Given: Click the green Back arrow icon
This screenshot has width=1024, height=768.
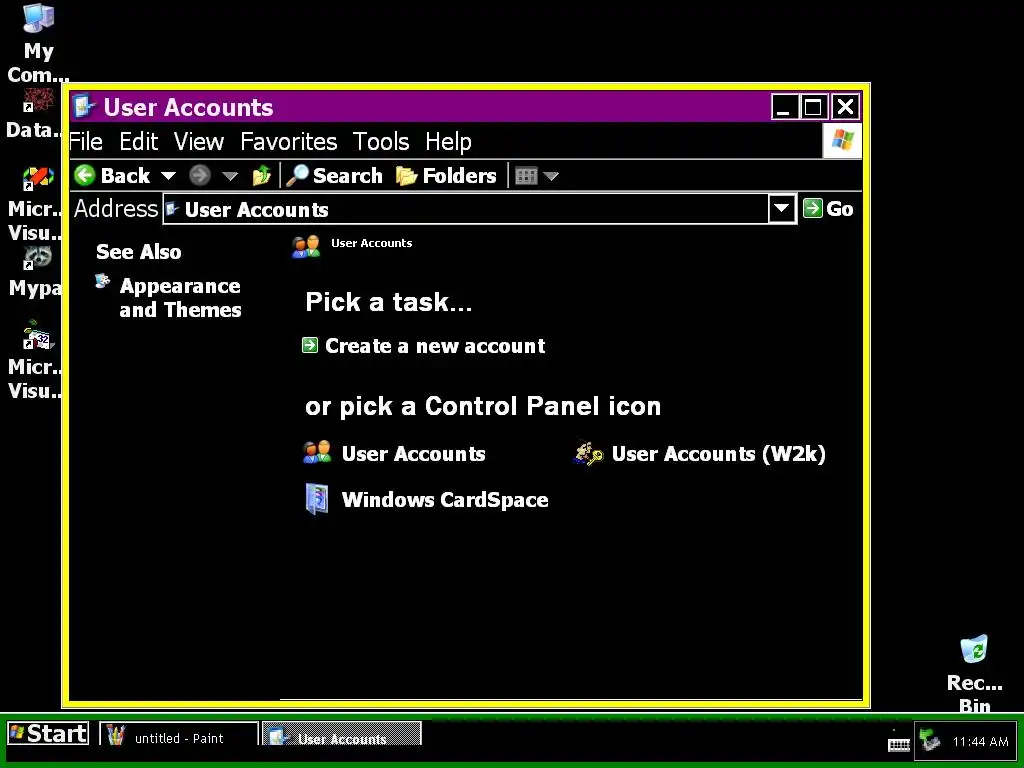Looking at the screenshot, I should (85, 175).
